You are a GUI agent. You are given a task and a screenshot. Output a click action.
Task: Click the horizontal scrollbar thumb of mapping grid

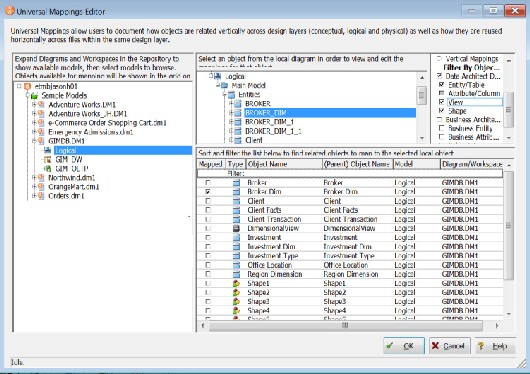tap(345, 326)
